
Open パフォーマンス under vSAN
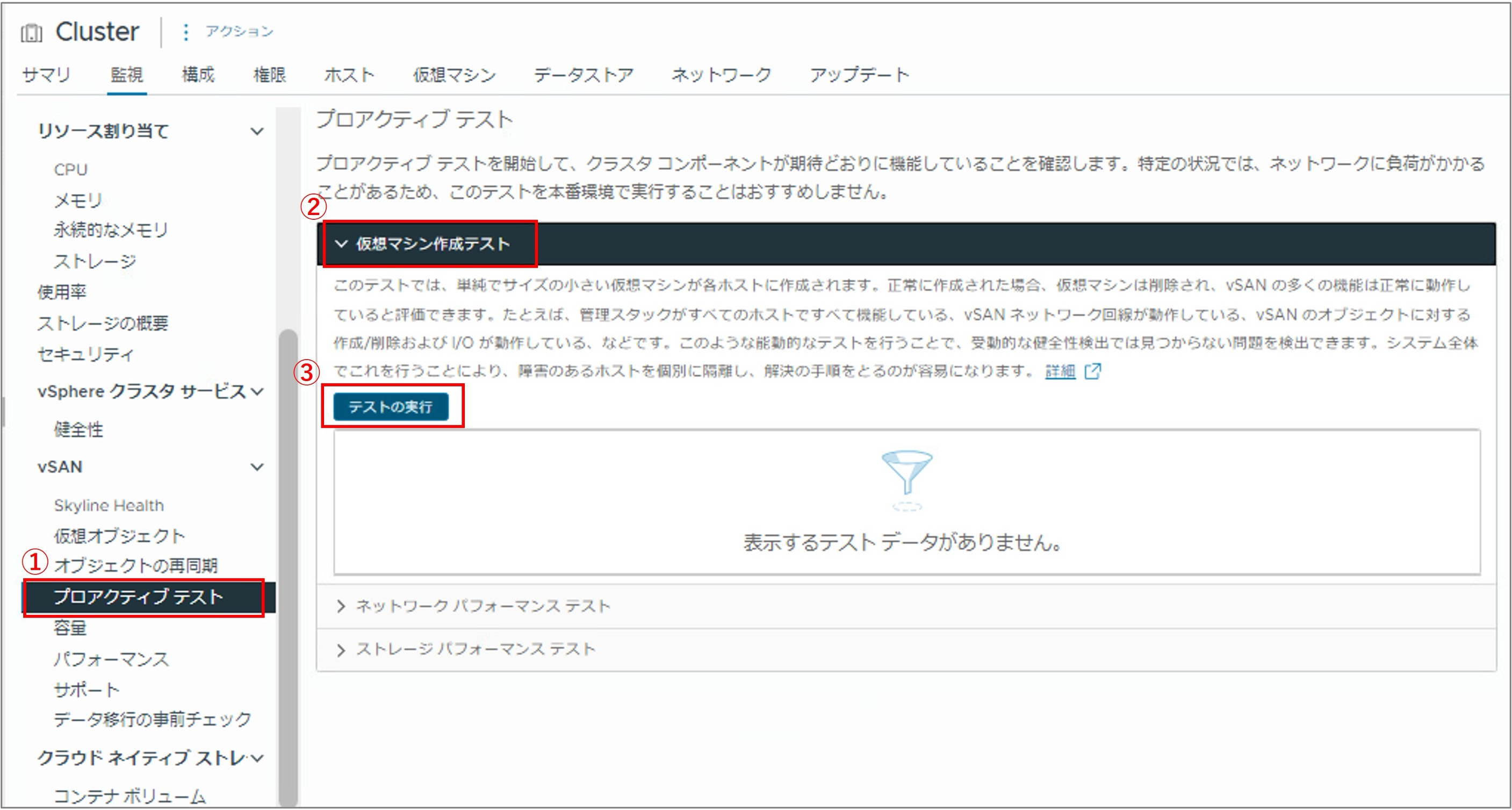(x=111, y=659)
